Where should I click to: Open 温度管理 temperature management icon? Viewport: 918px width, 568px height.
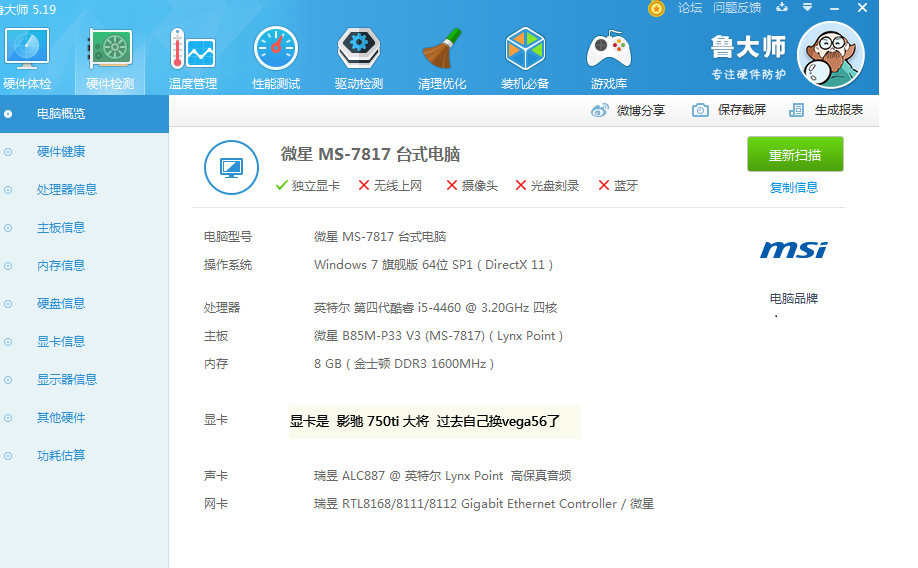tap(193, 59)
